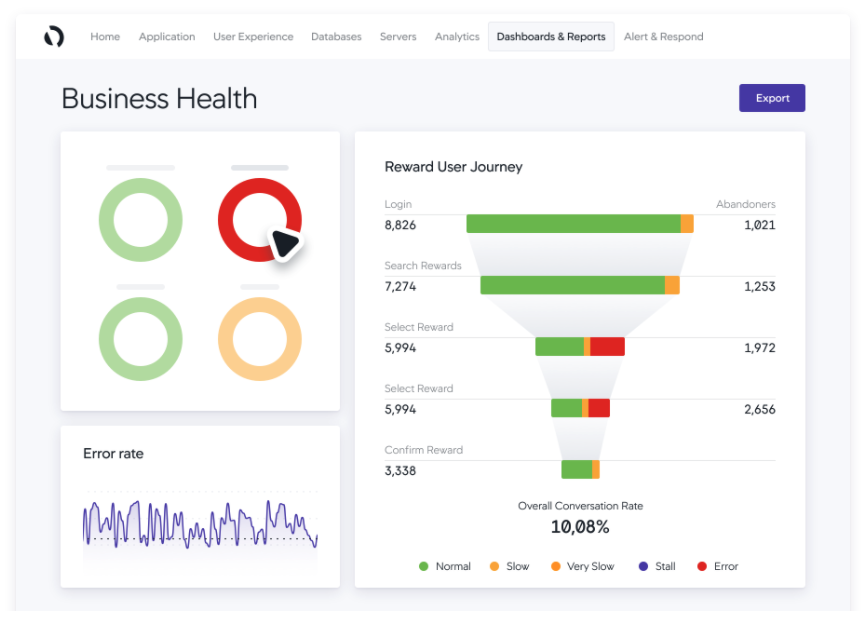Click the app logo in the navbar
Viewport: 865px width, 625px height.
coord(54,36)
